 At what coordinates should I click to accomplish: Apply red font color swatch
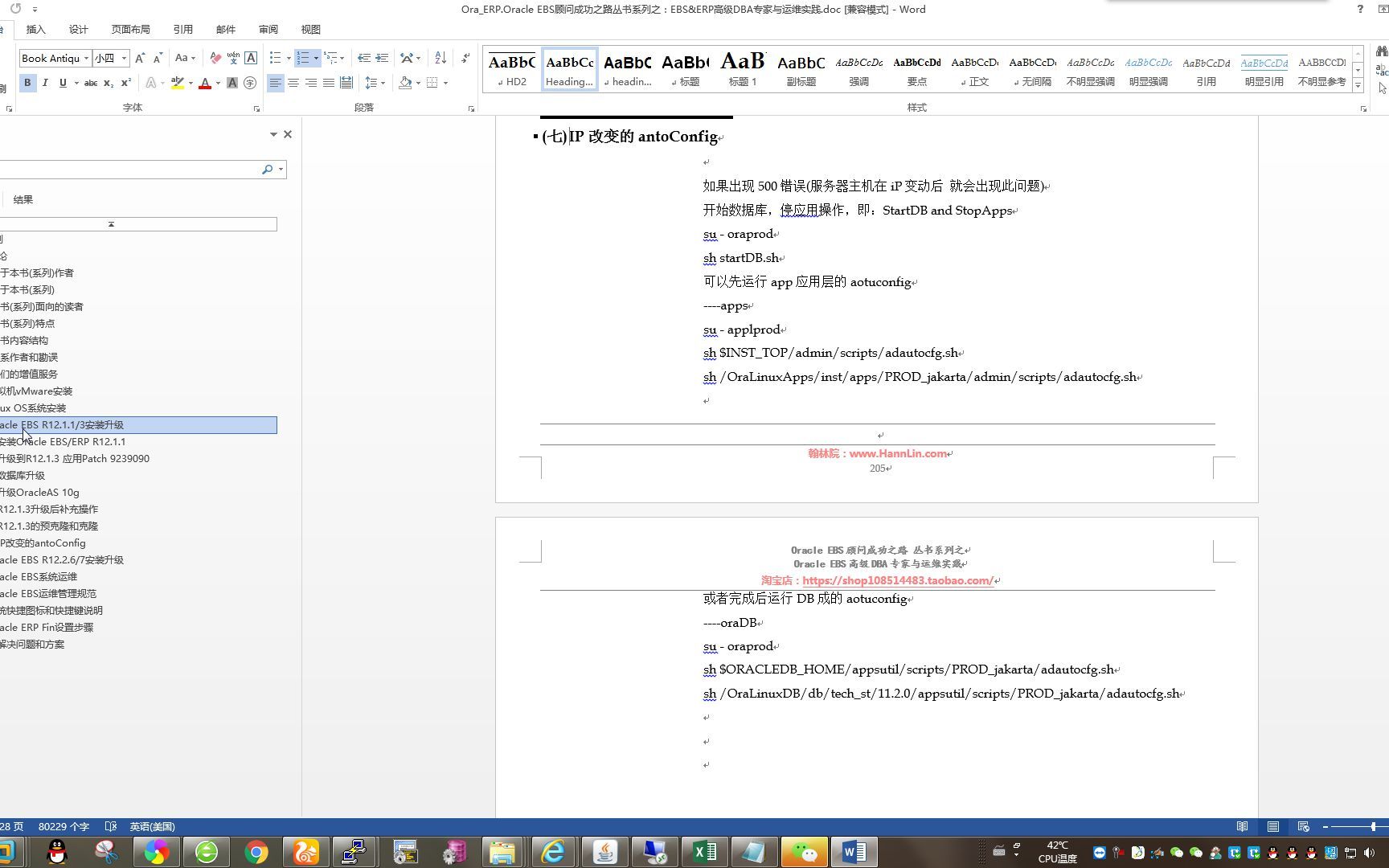point(205,83)
